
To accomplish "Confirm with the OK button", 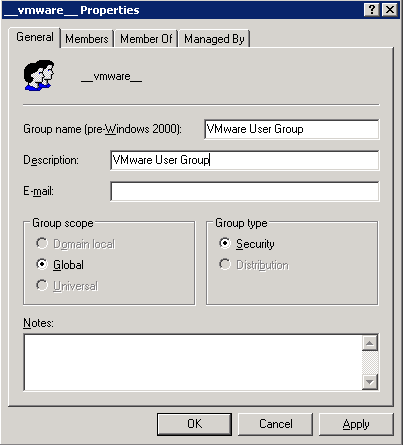I will (x=194, y=424).
